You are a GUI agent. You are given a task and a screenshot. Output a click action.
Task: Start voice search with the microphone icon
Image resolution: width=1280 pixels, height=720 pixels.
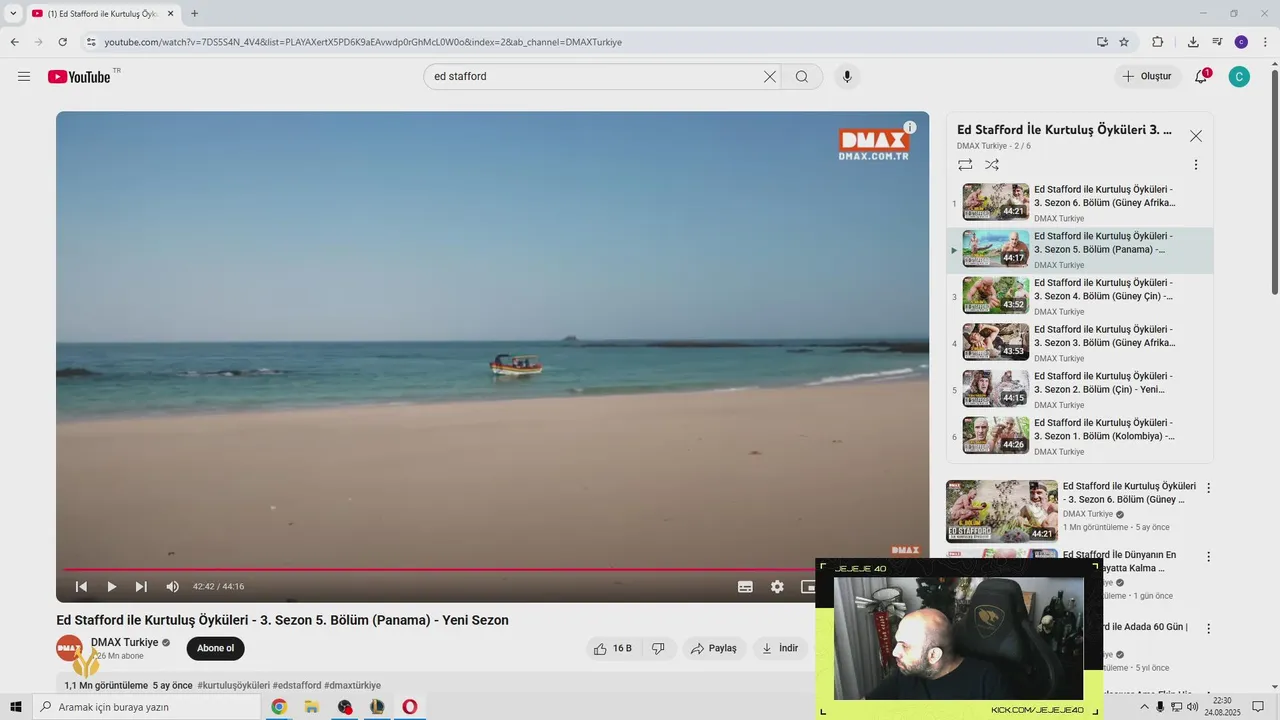pos(847,77)
